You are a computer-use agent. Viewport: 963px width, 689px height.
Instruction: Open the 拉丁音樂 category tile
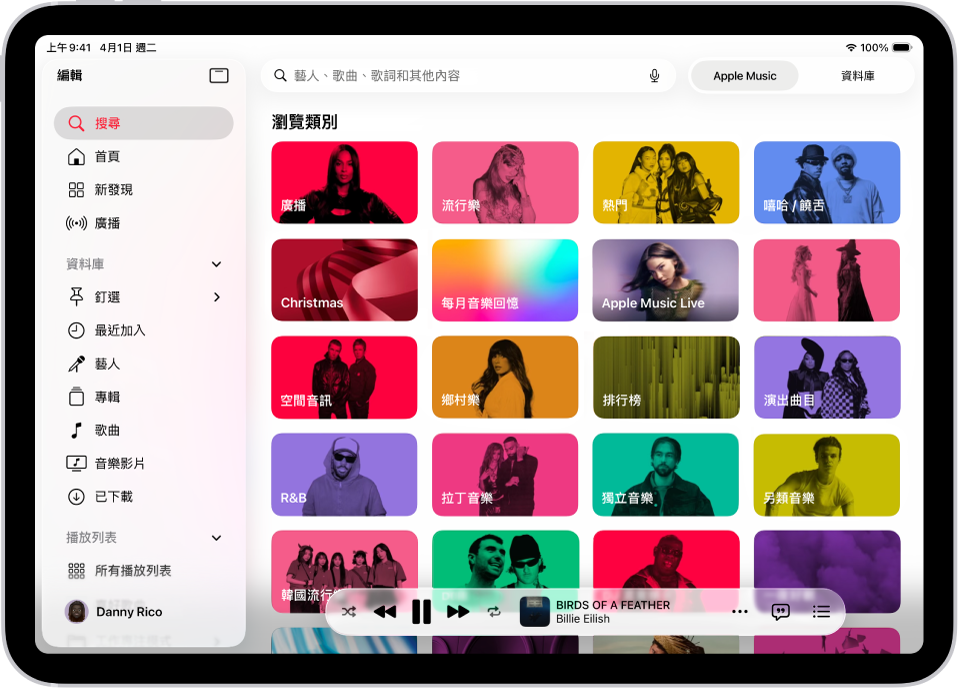[x=505, y=475]
